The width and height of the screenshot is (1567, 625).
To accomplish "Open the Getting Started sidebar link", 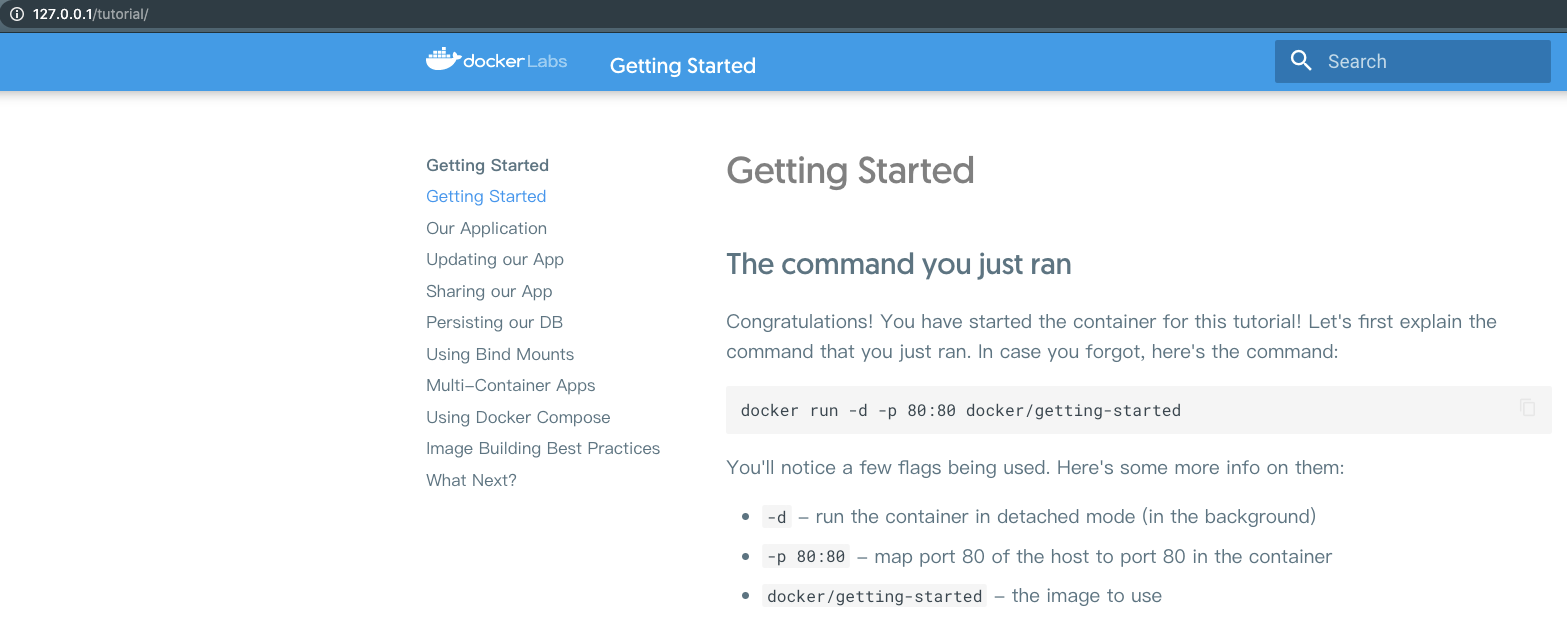I will tap(486, 197).
